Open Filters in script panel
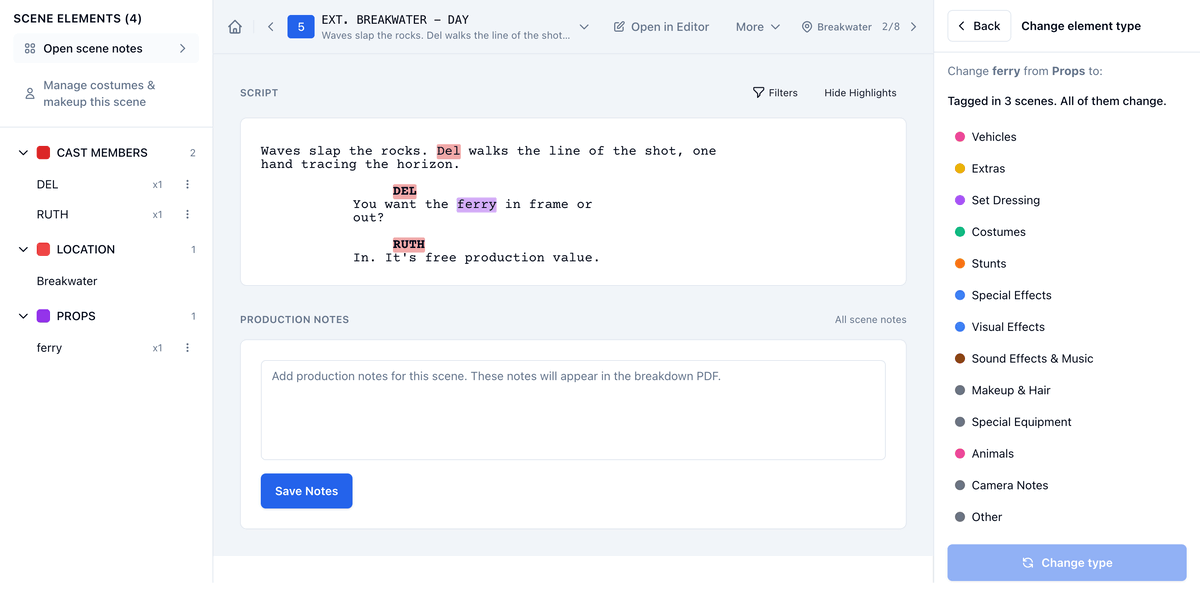1200x601 pixels. pyautogui.click(x=775, y=93)
